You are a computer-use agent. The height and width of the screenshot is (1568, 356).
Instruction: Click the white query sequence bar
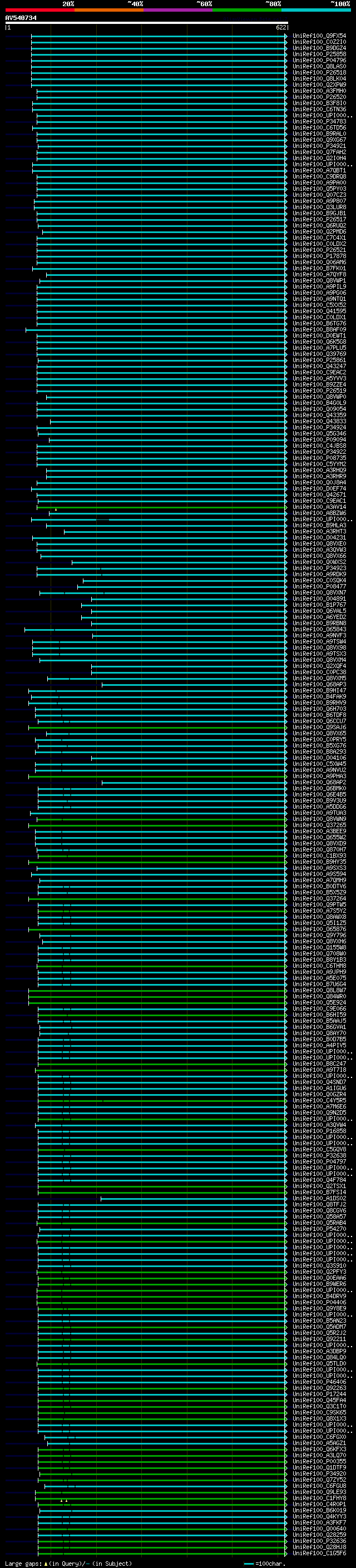point(147,23)
